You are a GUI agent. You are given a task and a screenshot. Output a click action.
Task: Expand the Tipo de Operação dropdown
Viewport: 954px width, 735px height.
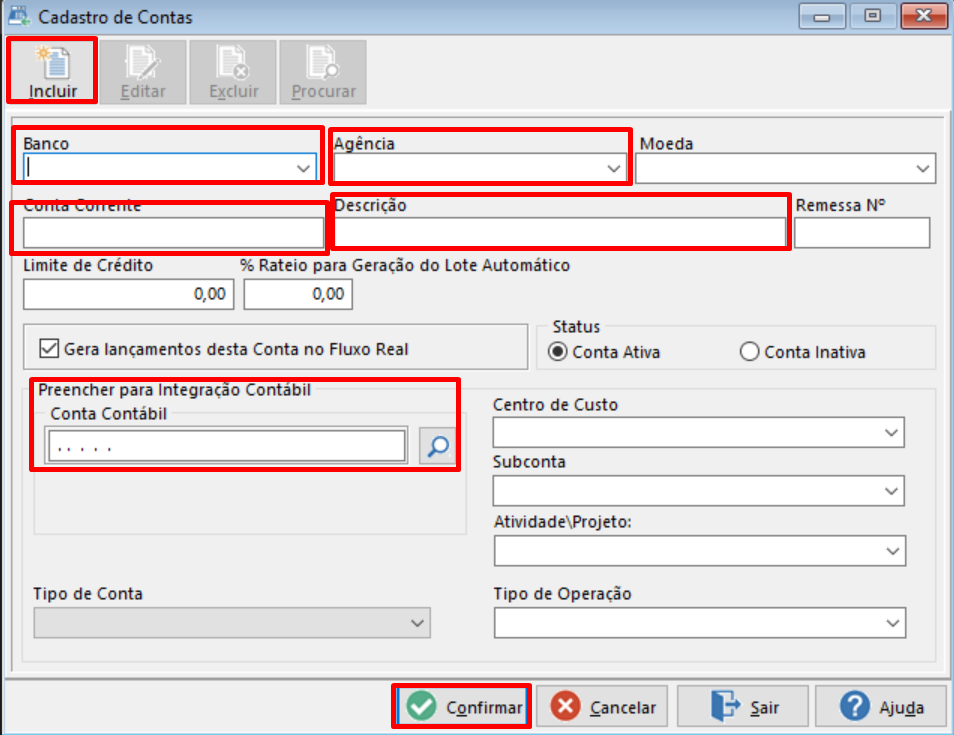pos(892,622)
